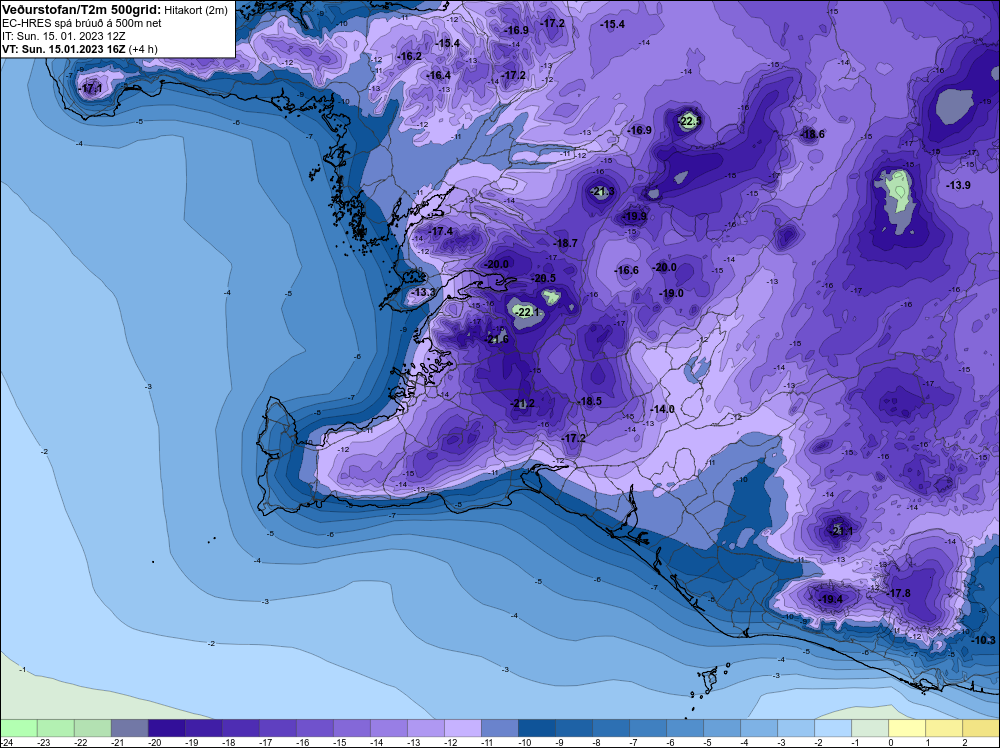The image size is (1000, 748).
Task: Select the light green legend swatch right of -24
Action: (x=18, y=728)
